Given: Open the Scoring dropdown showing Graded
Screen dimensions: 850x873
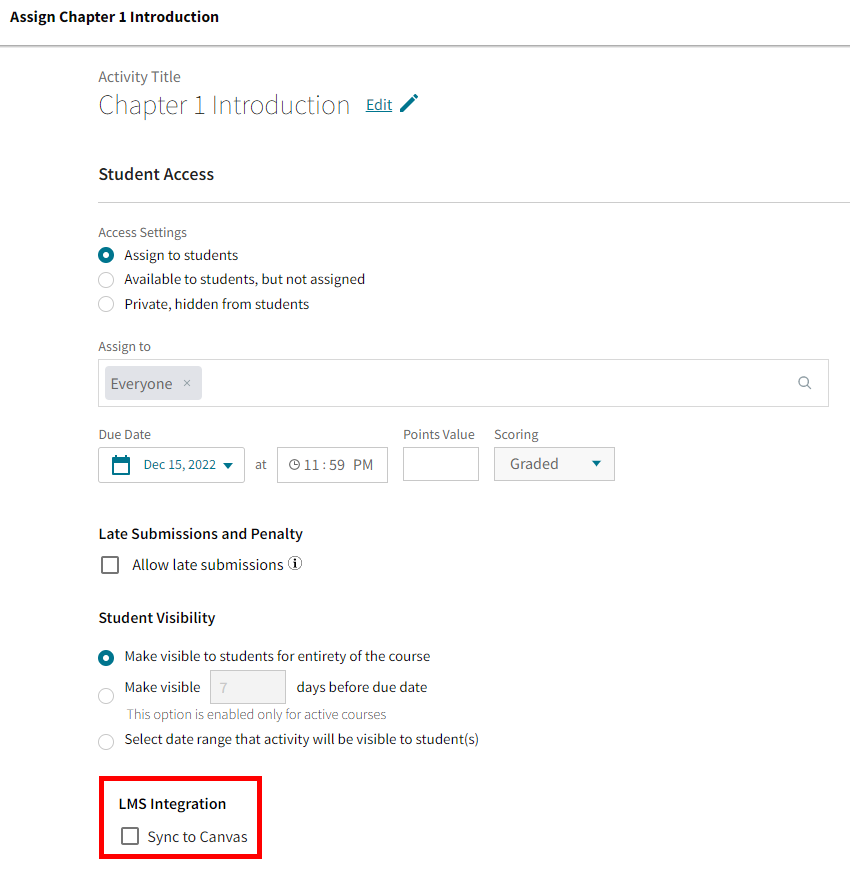Looking at the screenshot, I should click(x=554, y=464).
